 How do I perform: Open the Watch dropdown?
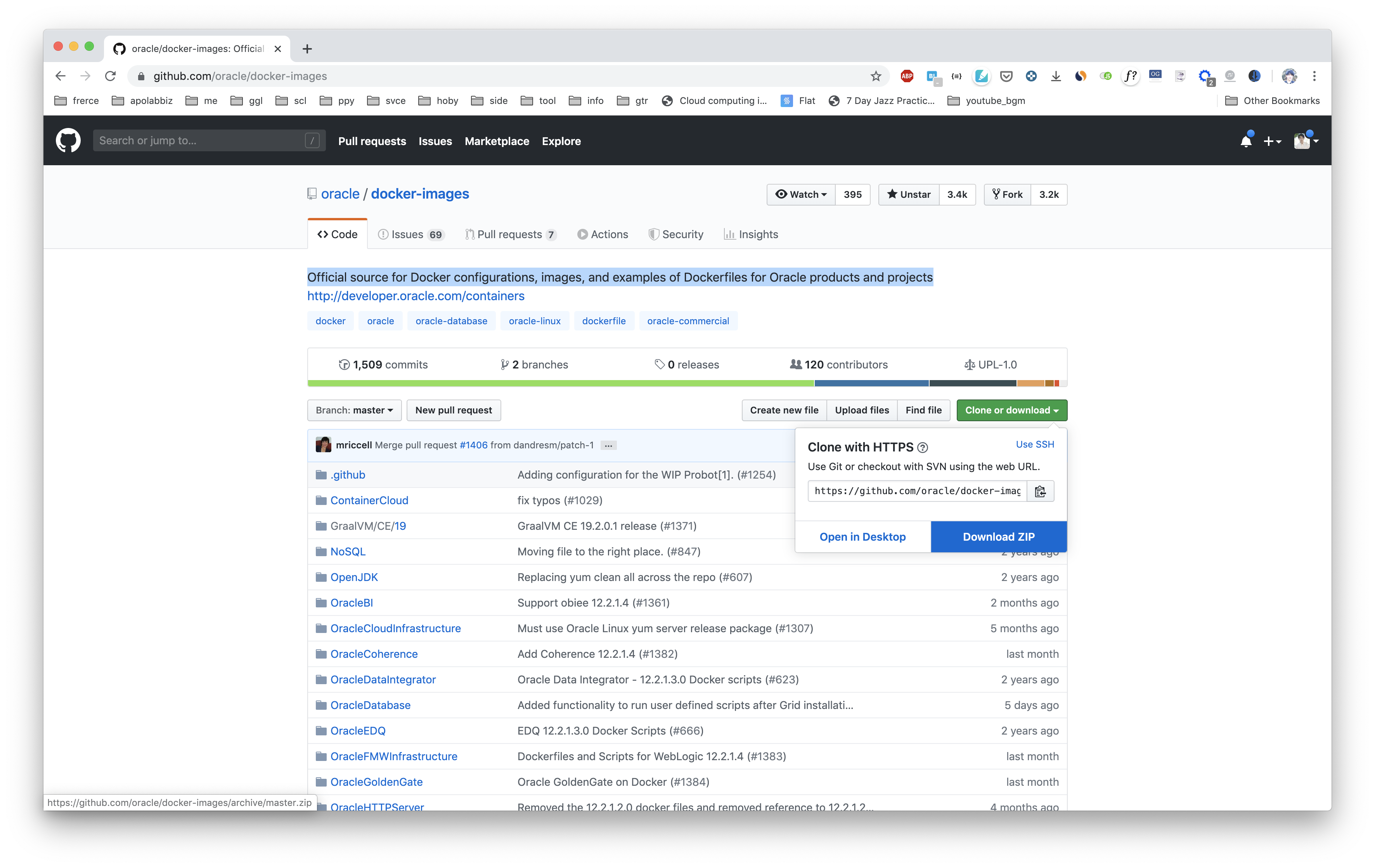click(x=800, y=194)
